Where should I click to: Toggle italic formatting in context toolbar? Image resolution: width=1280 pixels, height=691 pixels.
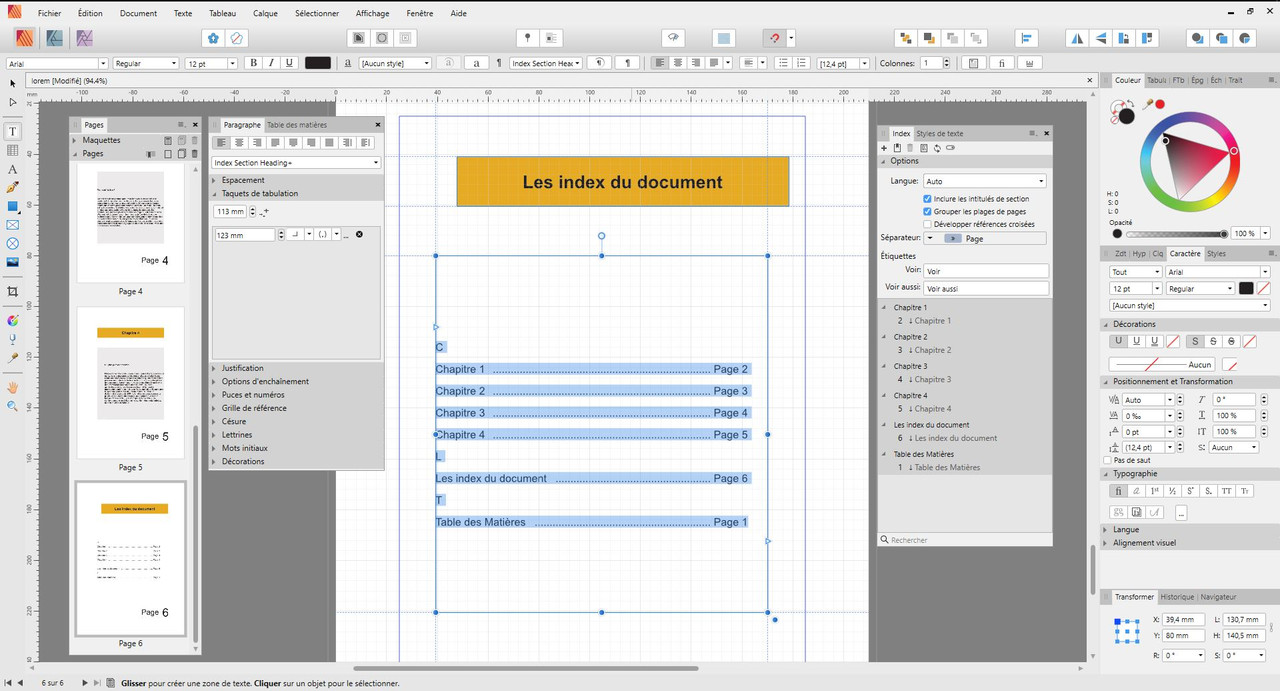272,63
